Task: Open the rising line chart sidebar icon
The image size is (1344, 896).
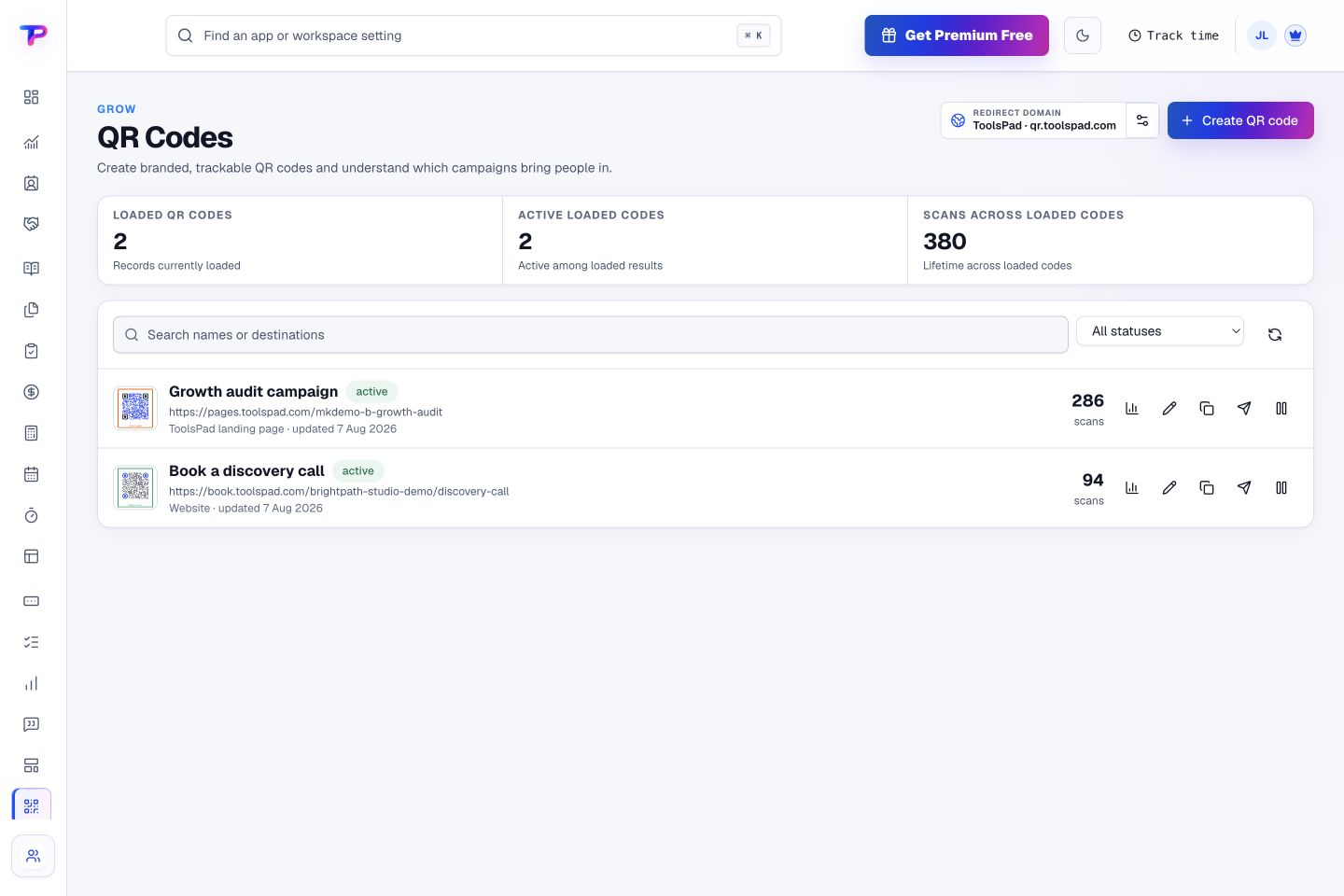Action: [31, 142]
